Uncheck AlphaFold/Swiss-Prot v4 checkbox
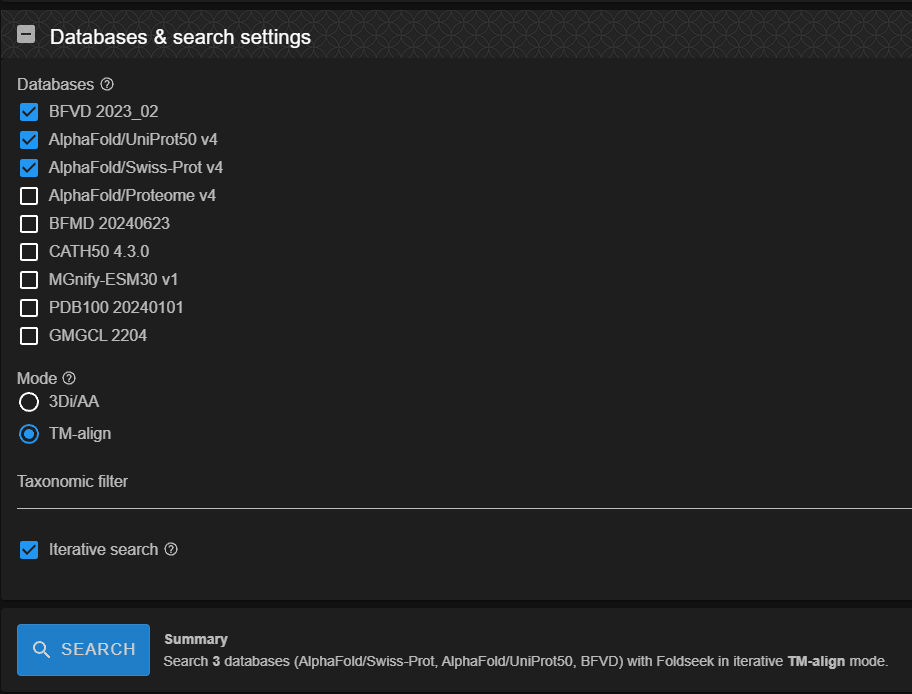This screenshot has height=694, width=912. point(29,168)
